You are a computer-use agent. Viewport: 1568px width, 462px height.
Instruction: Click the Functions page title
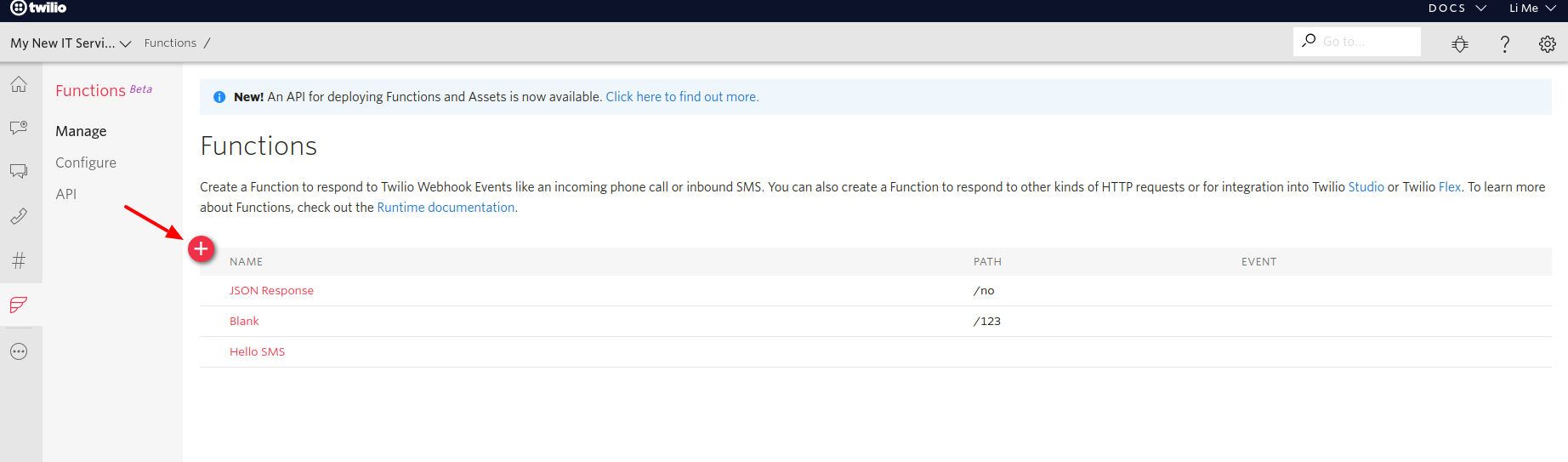(258, 146)
